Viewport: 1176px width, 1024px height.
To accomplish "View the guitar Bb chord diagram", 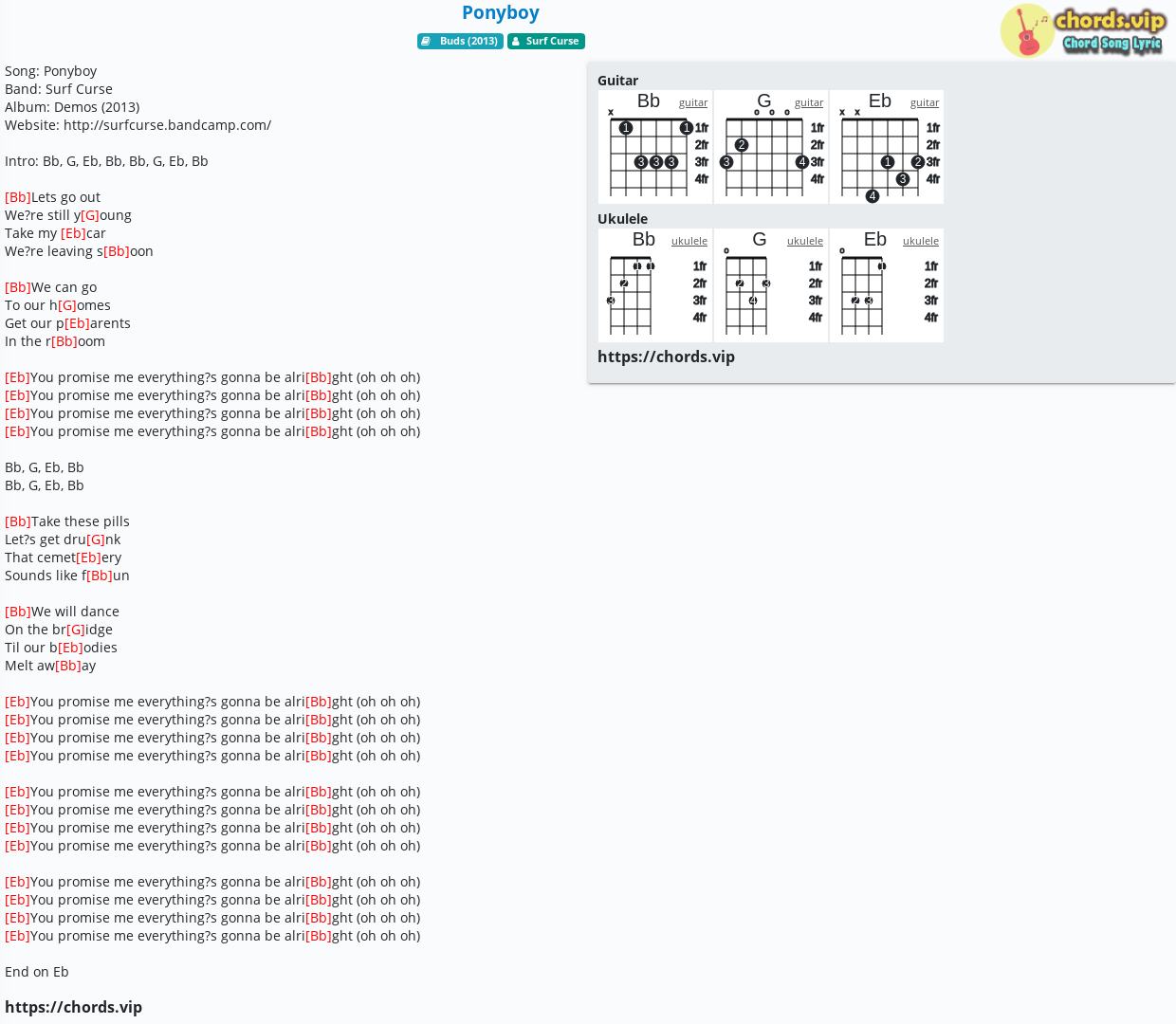I will click(x=655, y=147).
